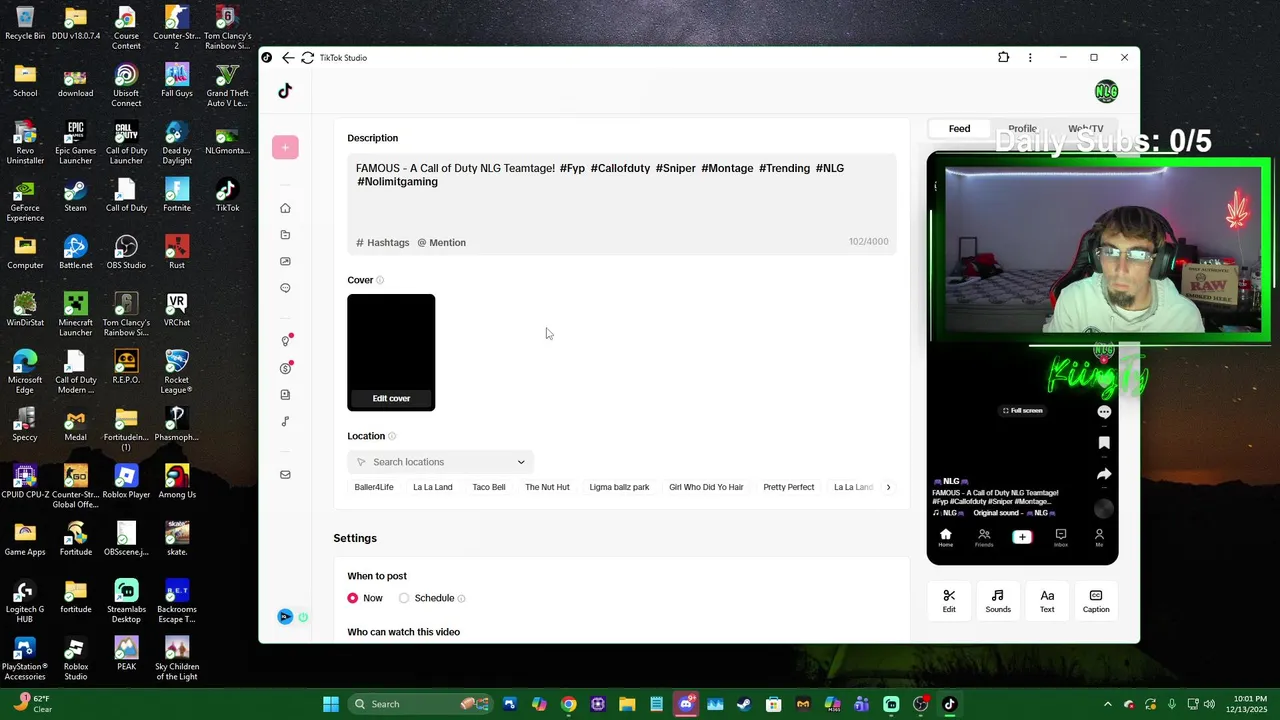Open the NLG account avatar menu
This screenshot has height=720, width=1280.
tap(1106, 92)
